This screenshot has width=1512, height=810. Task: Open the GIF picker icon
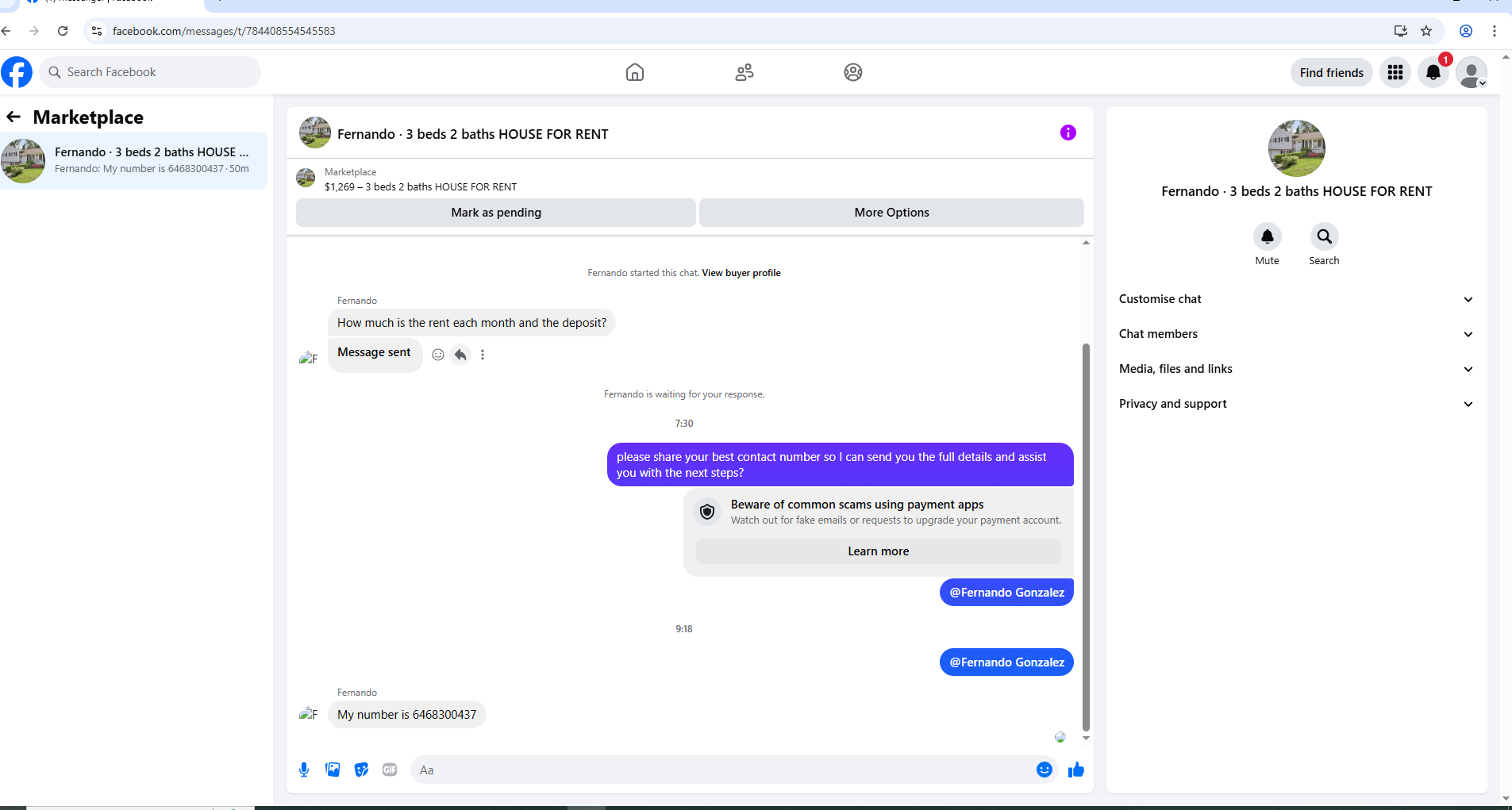point(390,770)
